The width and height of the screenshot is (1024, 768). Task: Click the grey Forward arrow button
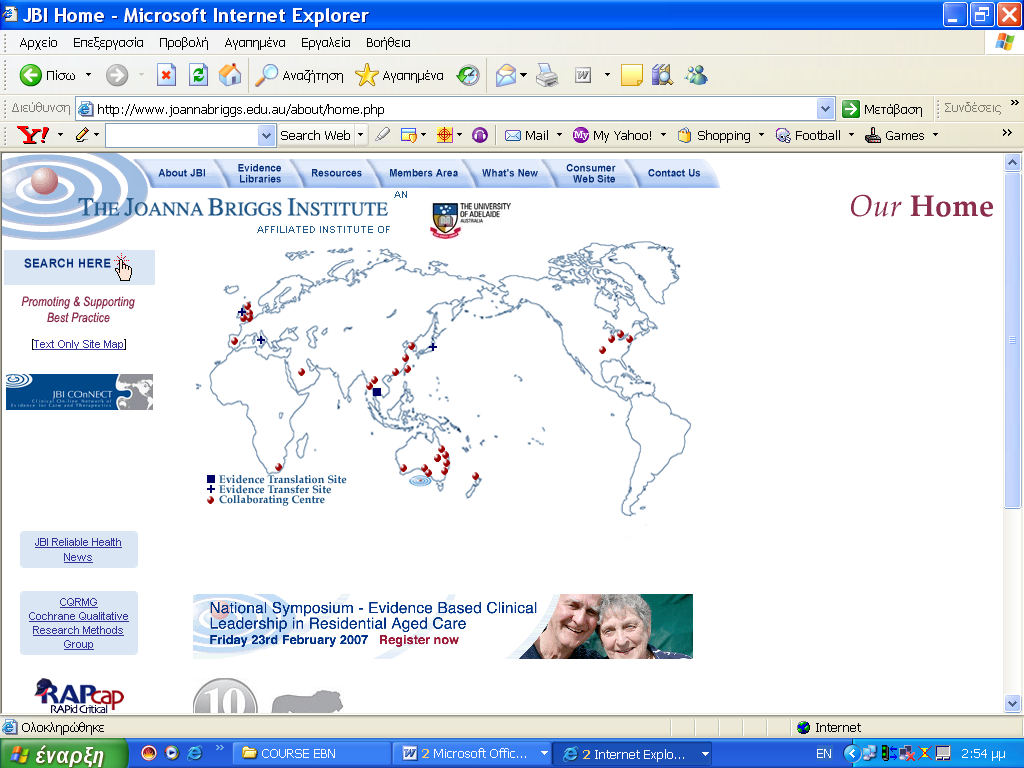(117, 75)
